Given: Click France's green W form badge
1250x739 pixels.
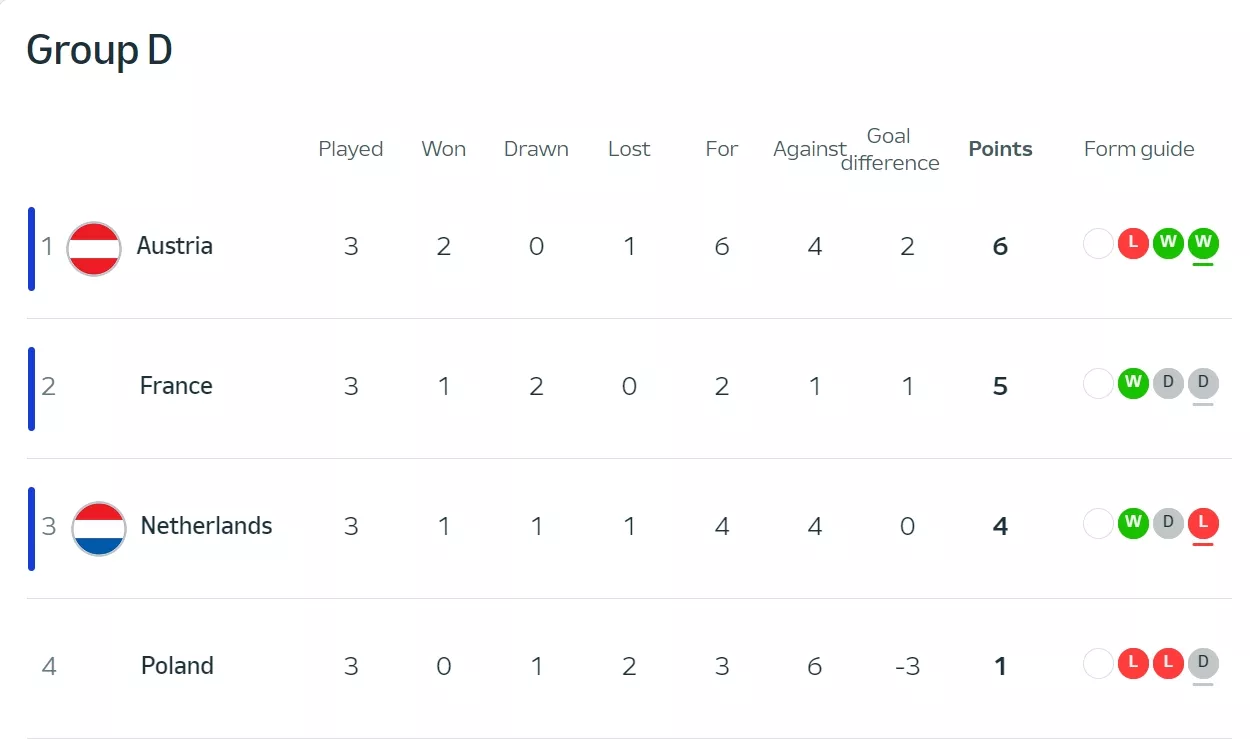Looking at the screenshot, I should pos(1133,383).
